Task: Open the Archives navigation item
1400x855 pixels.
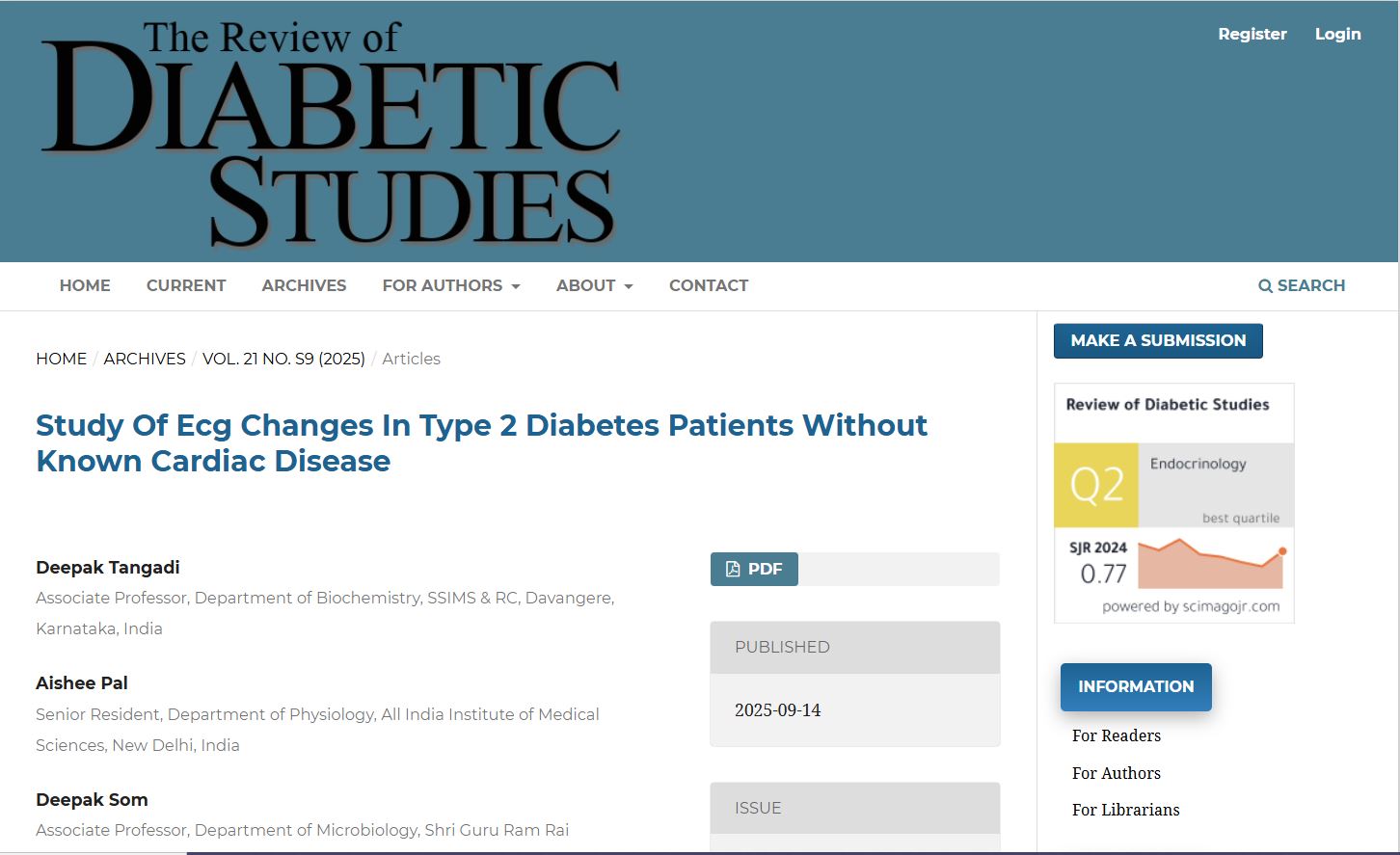Action: [x=304, y=285]
